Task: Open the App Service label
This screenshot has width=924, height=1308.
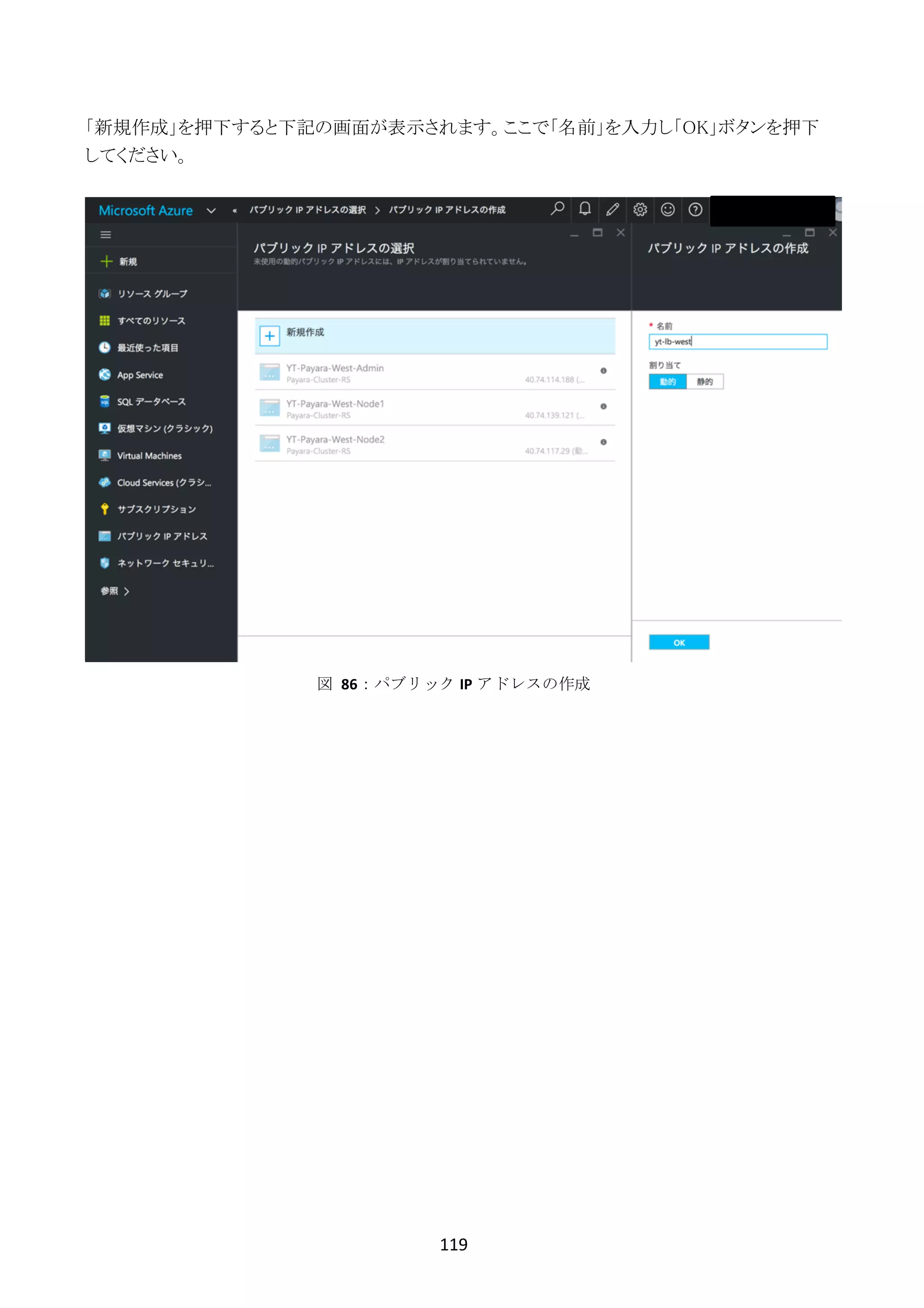Action: (x=140, y=375)
